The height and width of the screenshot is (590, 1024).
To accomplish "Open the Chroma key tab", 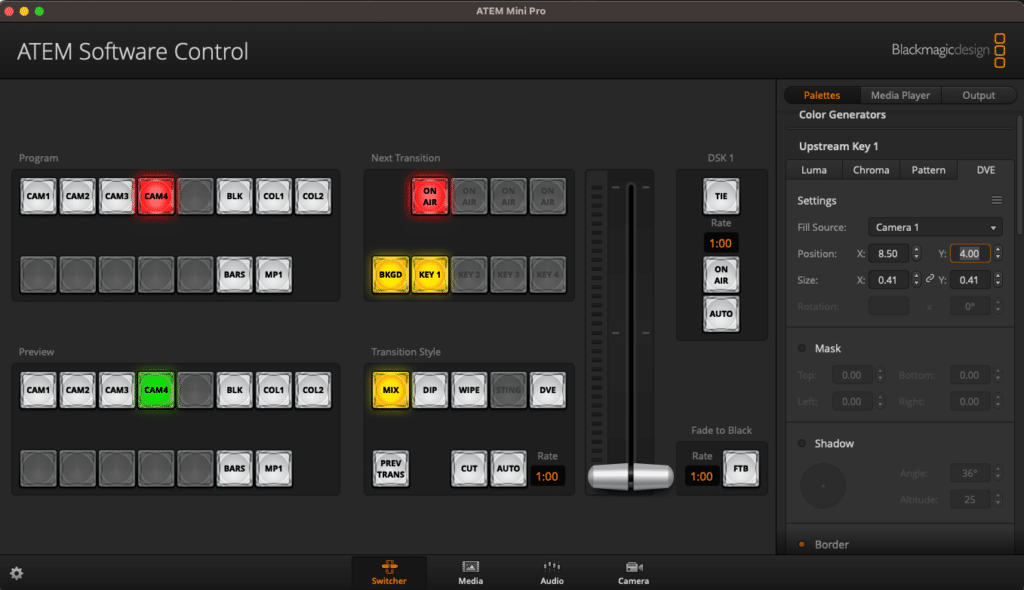I will tap(871, 170).
